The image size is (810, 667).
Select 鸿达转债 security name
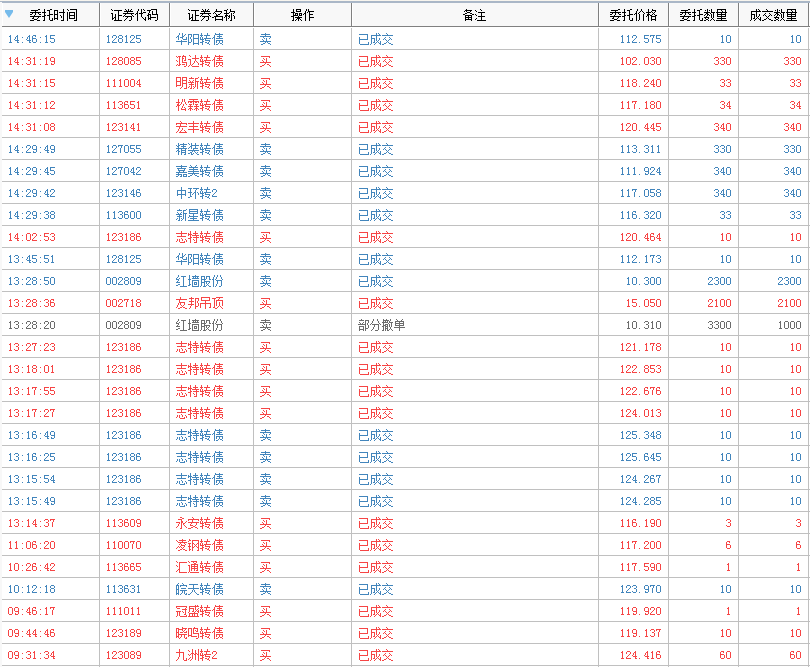point(199,61)
